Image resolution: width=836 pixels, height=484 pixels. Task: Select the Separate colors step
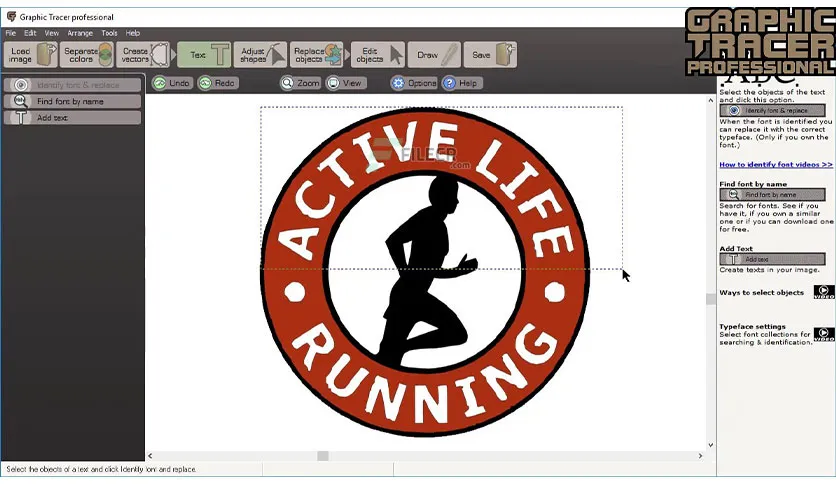(x=86, y=55)
